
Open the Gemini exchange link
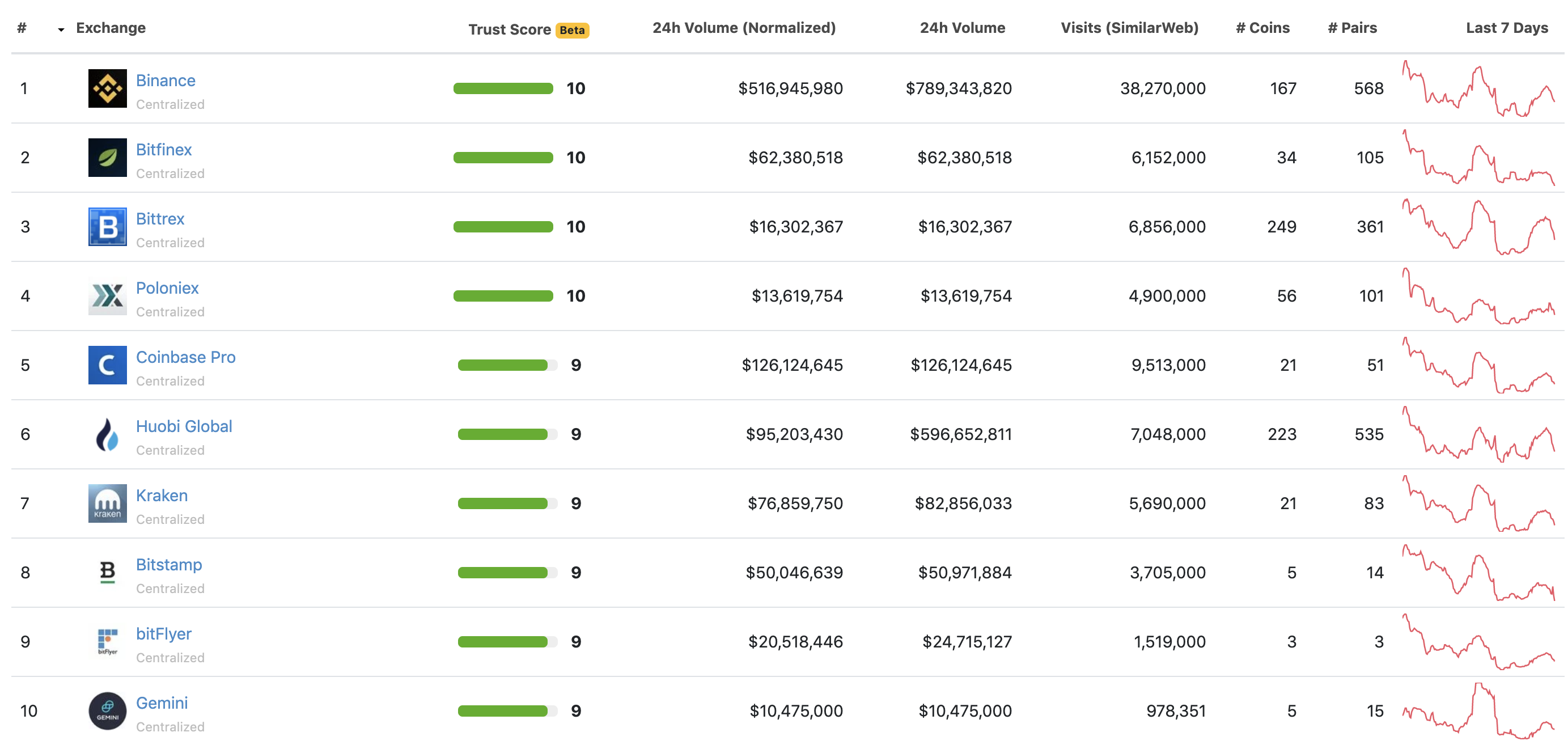162,703
